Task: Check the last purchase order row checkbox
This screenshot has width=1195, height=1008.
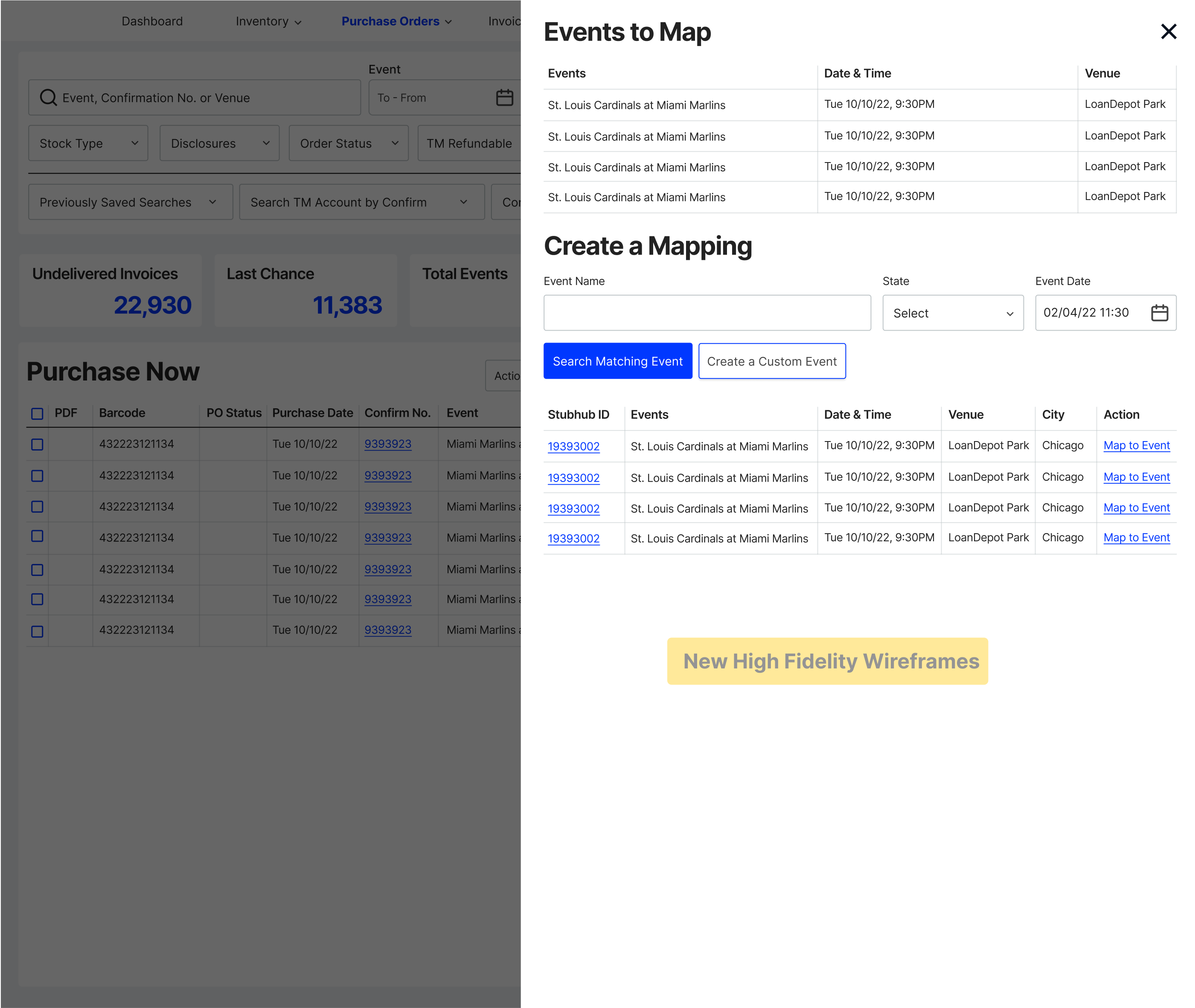Action: point(37,631)
